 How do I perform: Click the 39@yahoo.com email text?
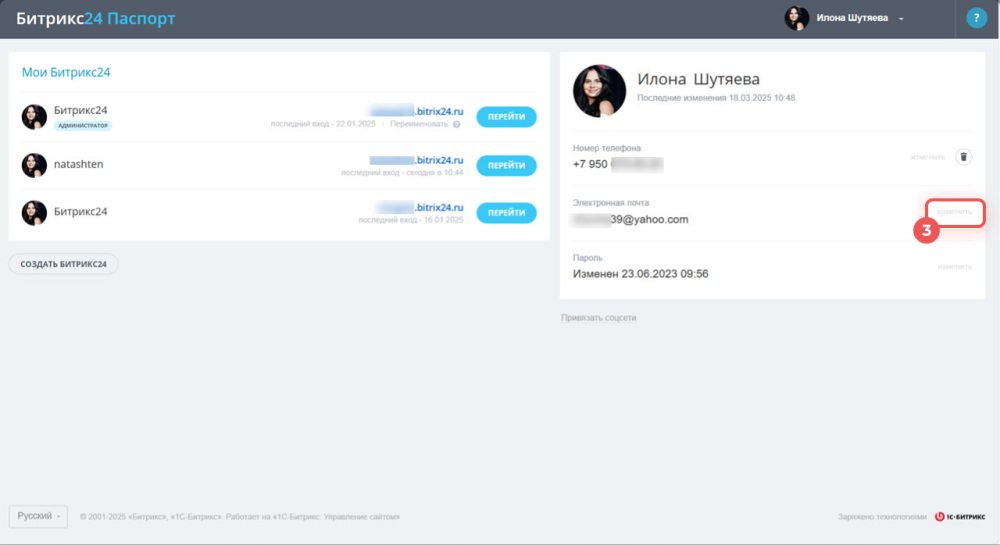tap(630, 219)
